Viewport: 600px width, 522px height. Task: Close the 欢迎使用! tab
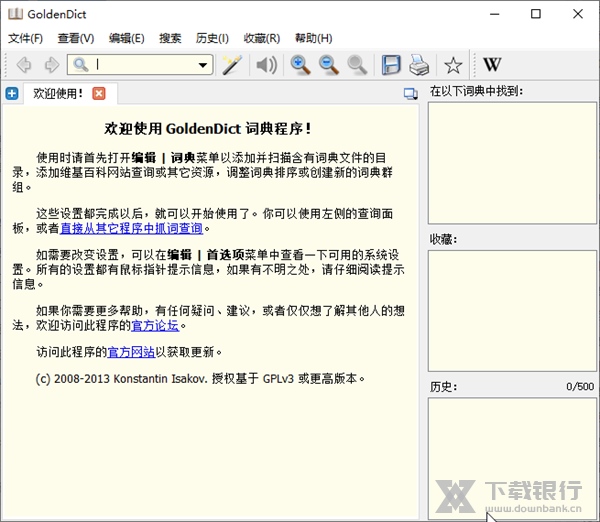[x=98, y=94]
